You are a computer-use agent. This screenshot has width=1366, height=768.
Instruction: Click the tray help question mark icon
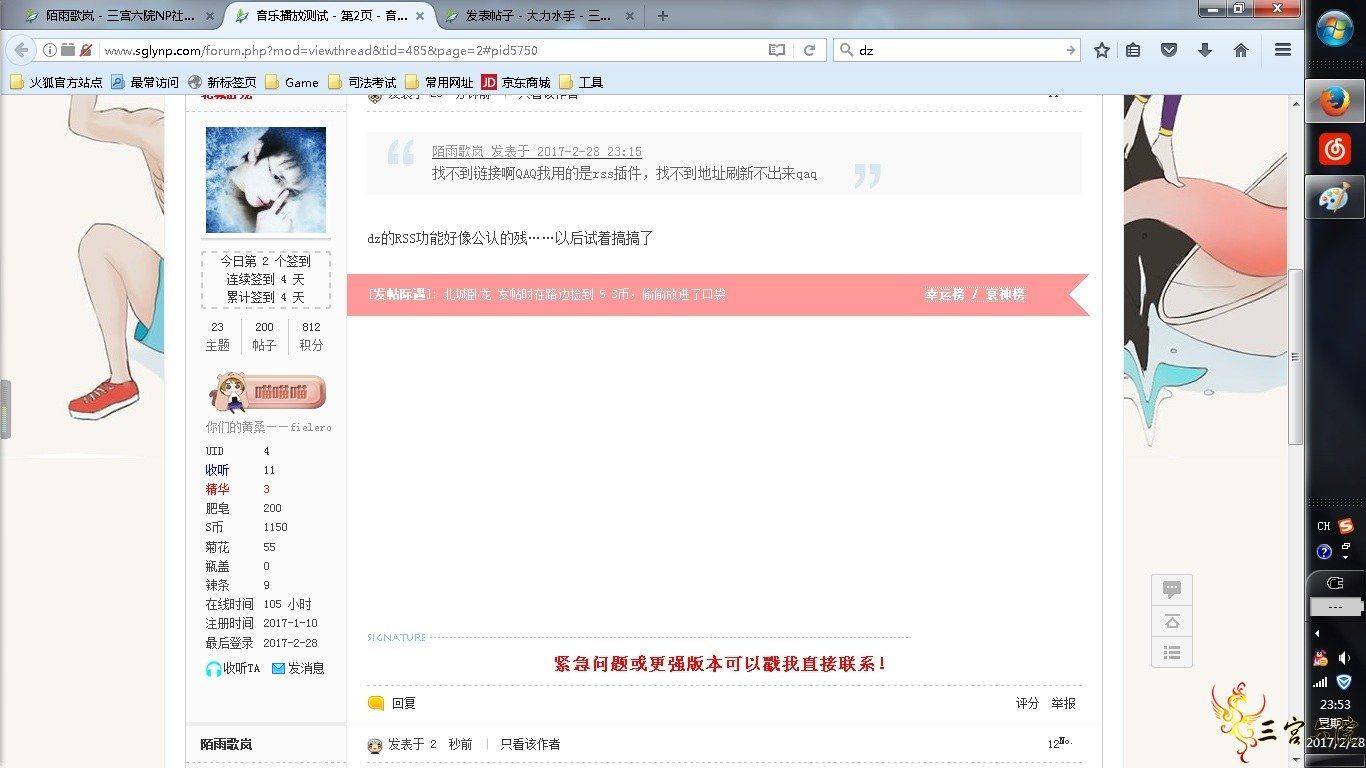coord(1324,551)
